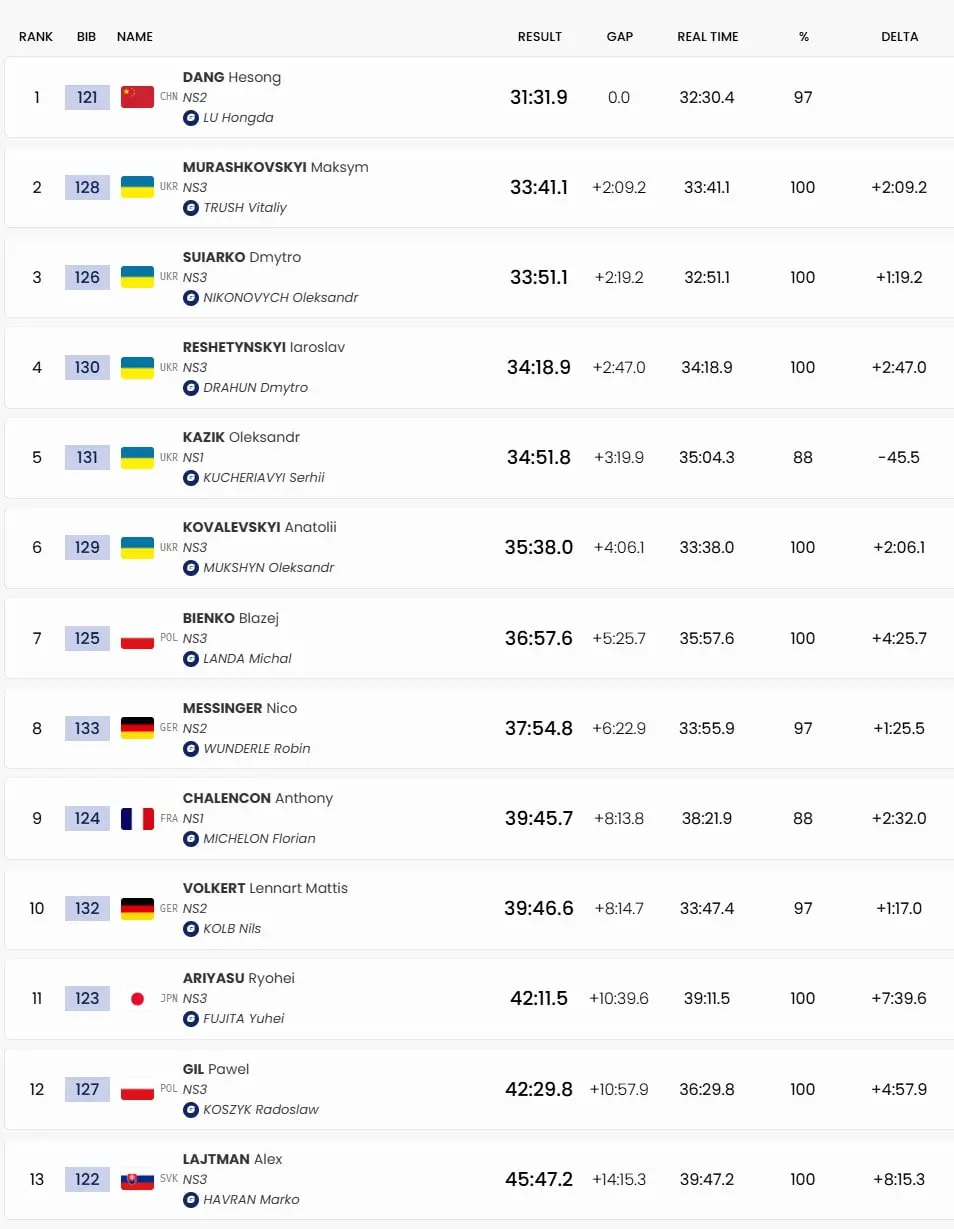The image size is (954, 1229).
Task: Click the Slovakia flag beside Lajtman Alex
Action: (x=137, y=1179)
